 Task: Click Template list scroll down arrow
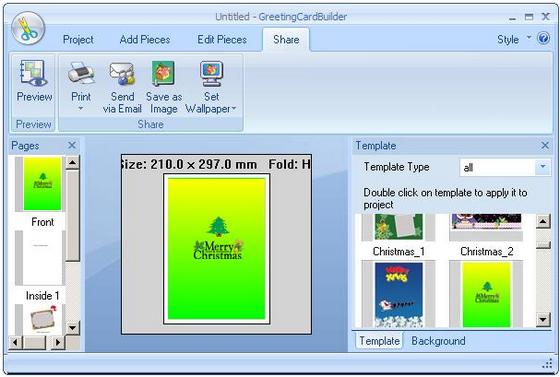pyautogui.click(x=543, y=320)
